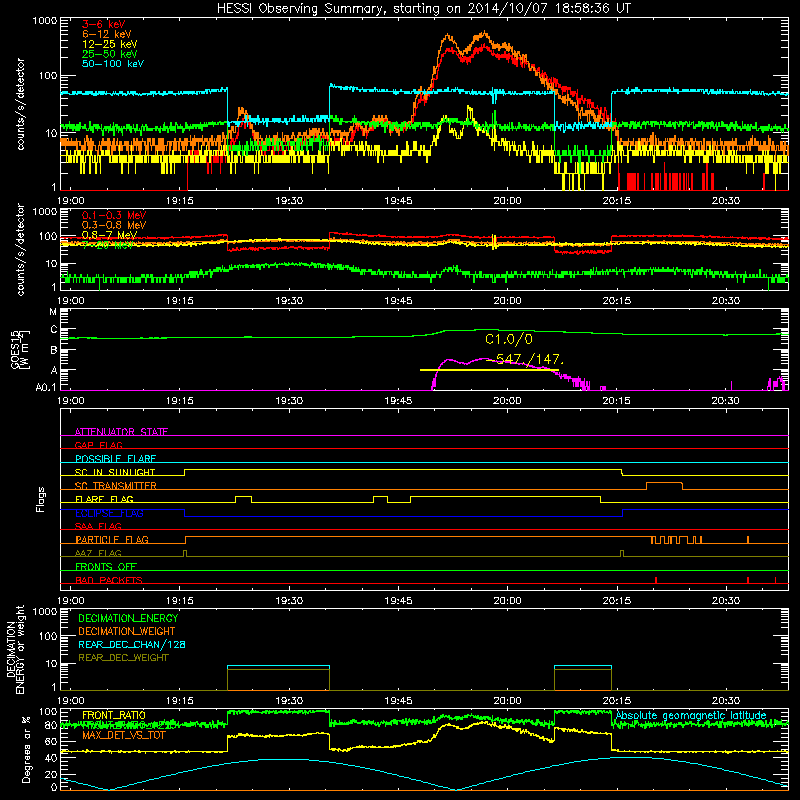Click the 20:00 tick under the Flags panel
This screenshot has width=800, height=800.
pyautogui.click(x=507, y=601)
